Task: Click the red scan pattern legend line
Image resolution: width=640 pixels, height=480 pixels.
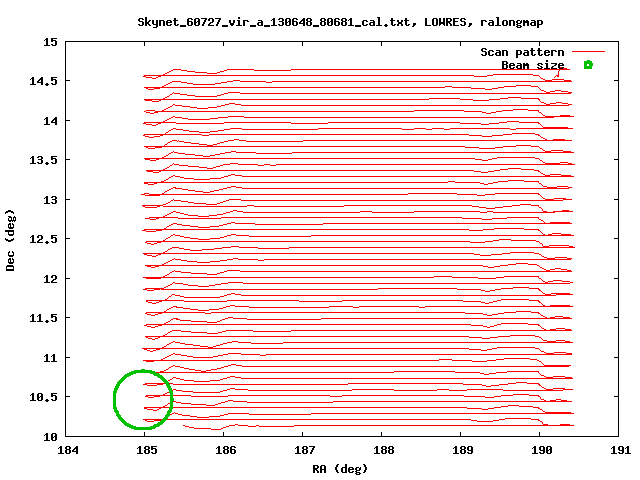Action: click(588, 52)
